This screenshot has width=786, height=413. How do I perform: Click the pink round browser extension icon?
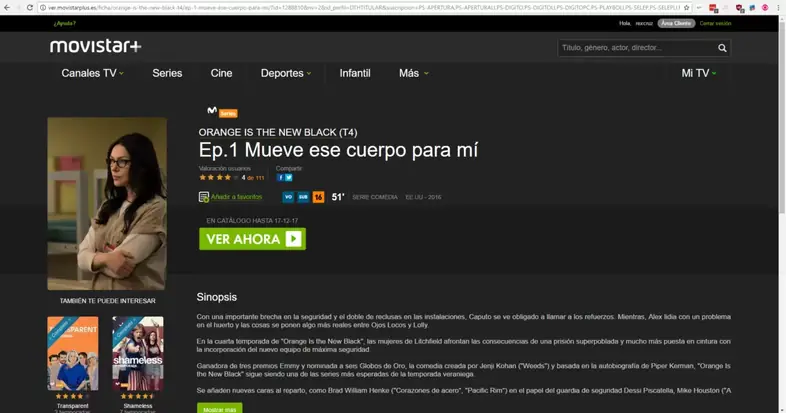pos(765,8)
